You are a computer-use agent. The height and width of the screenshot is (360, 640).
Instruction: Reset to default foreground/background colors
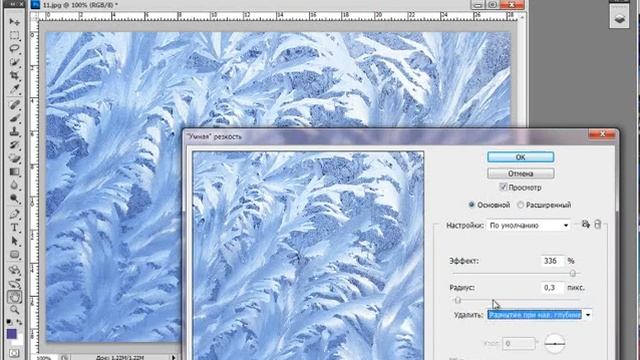pos(9,322)
